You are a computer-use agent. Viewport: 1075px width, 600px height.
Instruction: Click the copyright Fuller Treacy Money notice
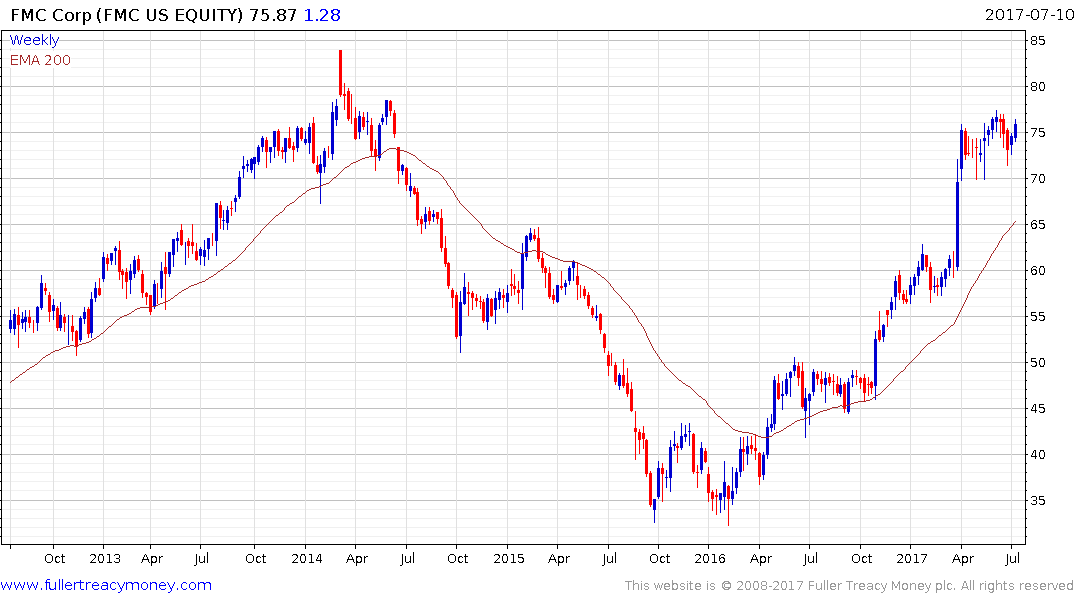pos(849,586)
